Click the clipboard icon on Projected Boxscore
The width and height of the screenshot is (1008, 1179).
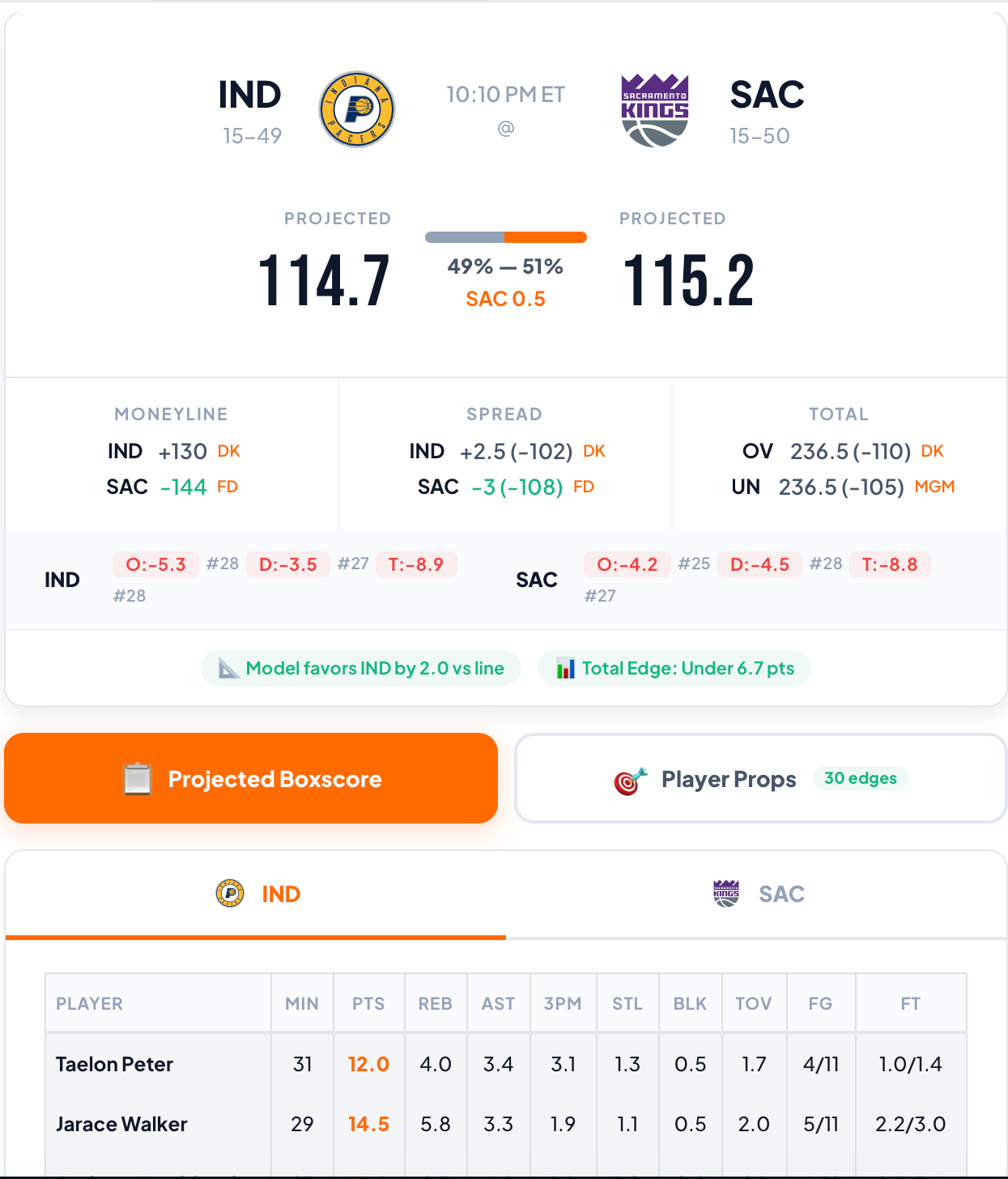[x=137, y=779]
